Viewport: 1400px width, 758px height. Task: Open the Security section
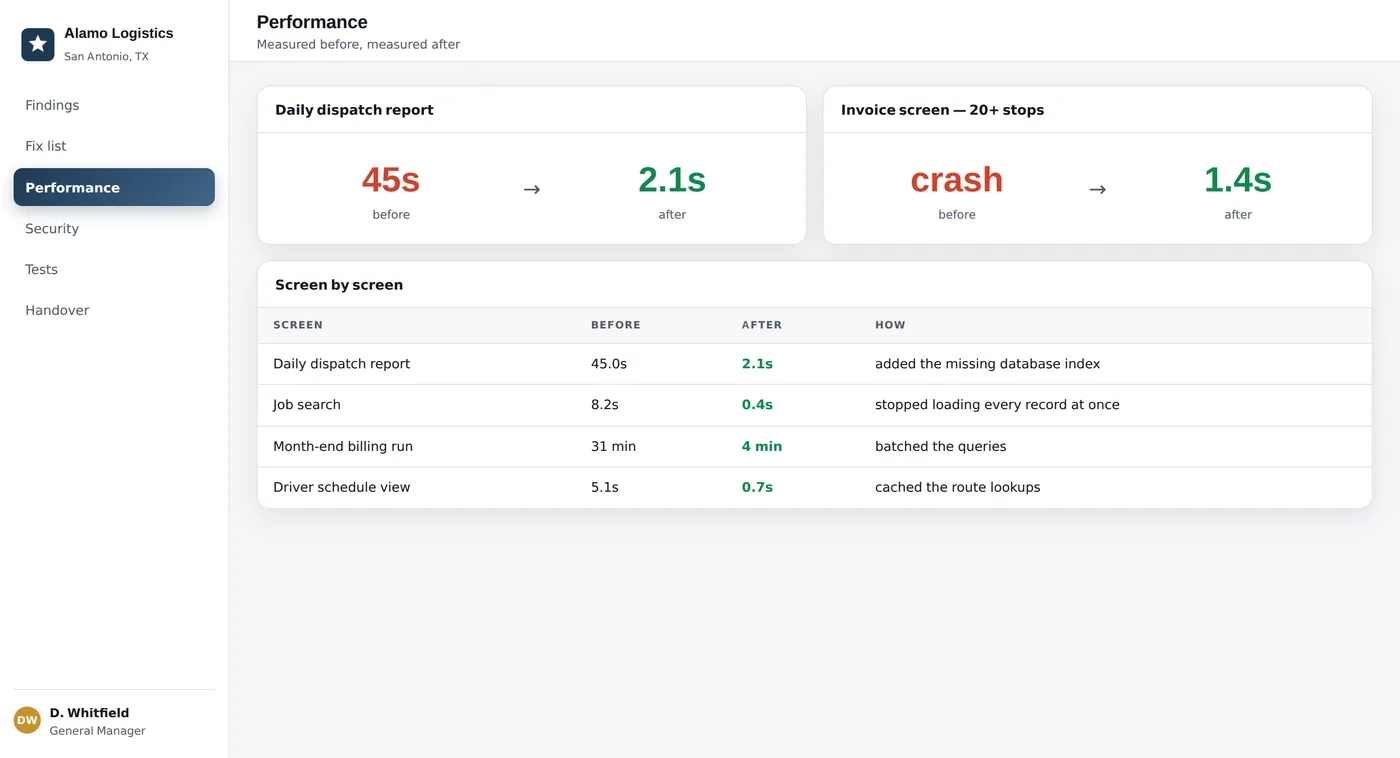pos(114,228)
